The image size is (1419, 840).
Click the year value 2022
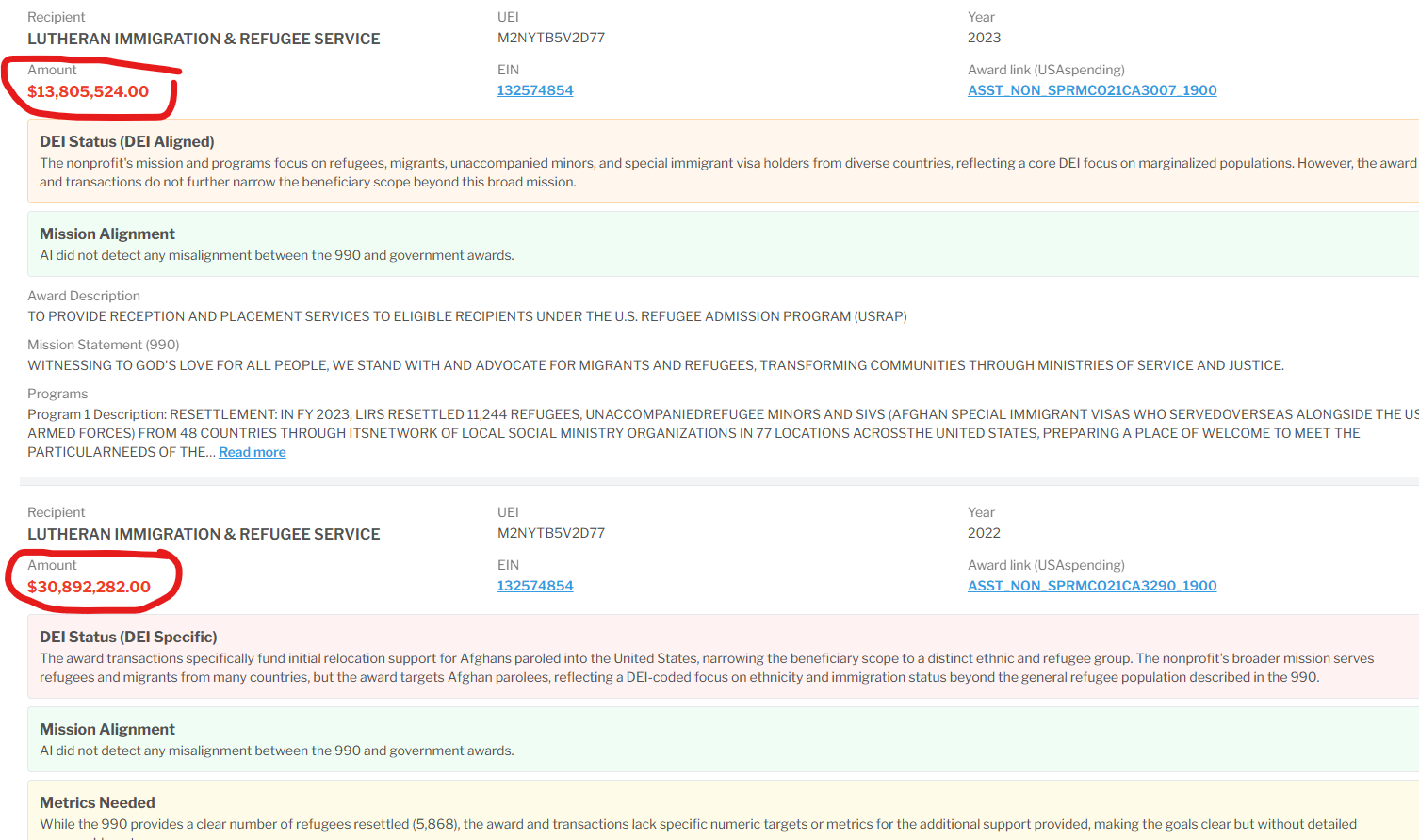click(984, 533)
